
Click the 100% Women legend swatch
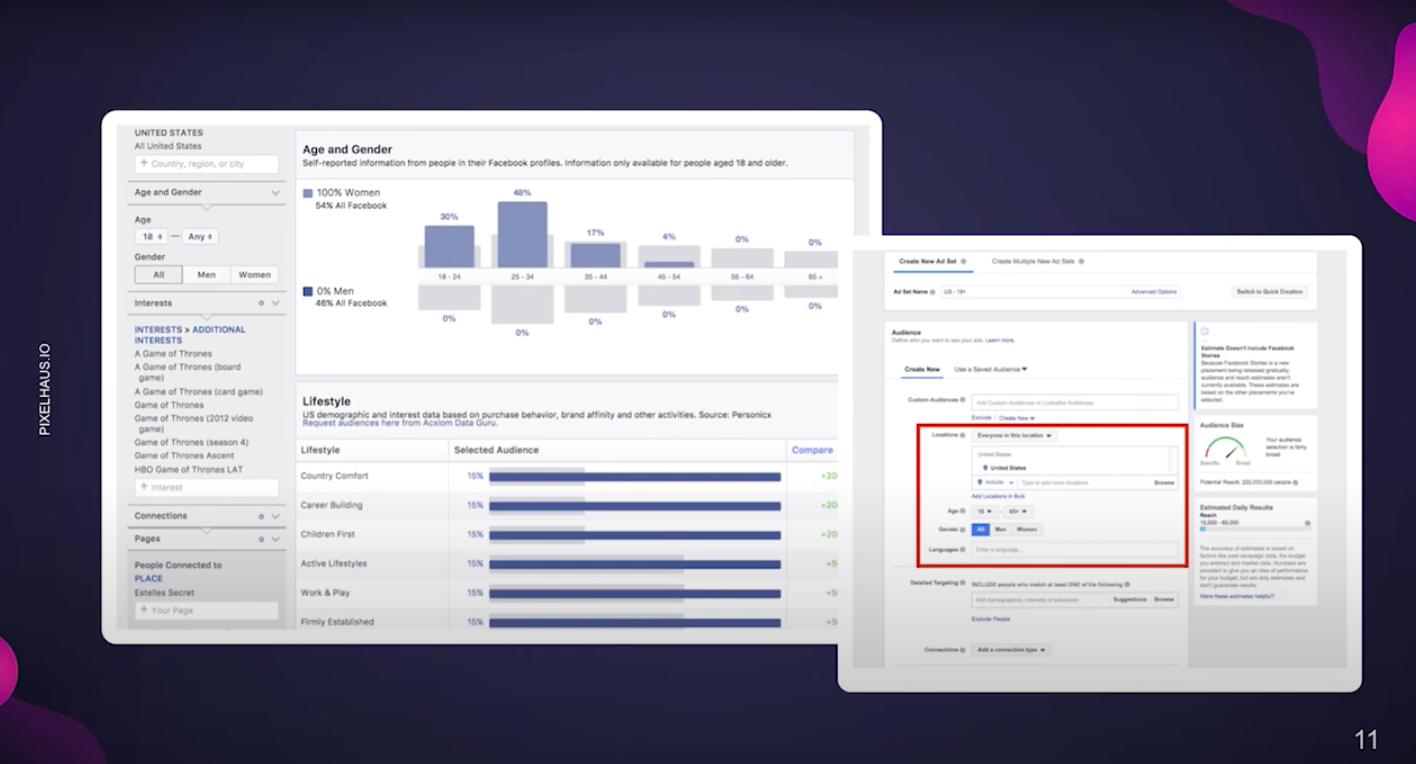coord(308,193)
